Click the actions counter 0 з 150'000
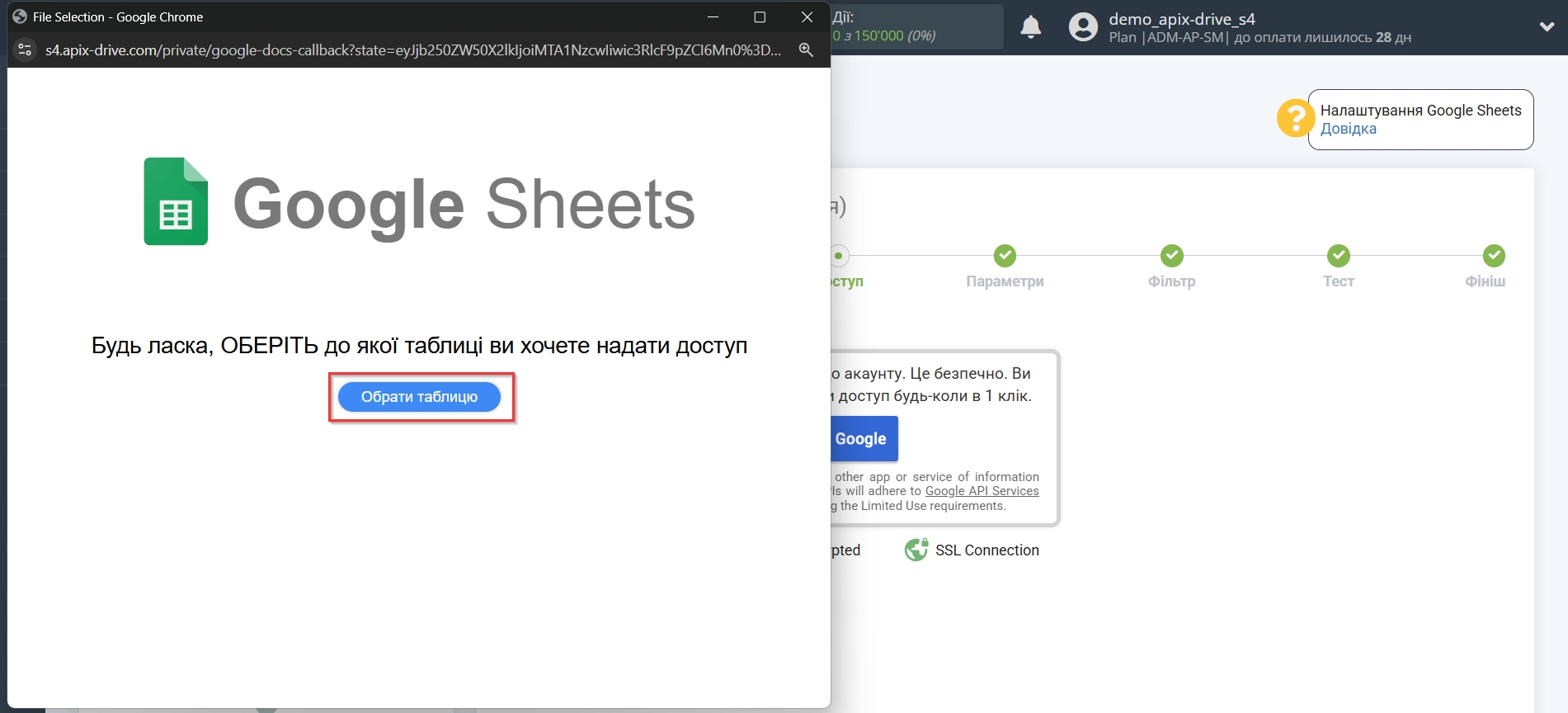The width and height of the screenshot is (1568, 713). pyautogui.click(x=883, y=36)
